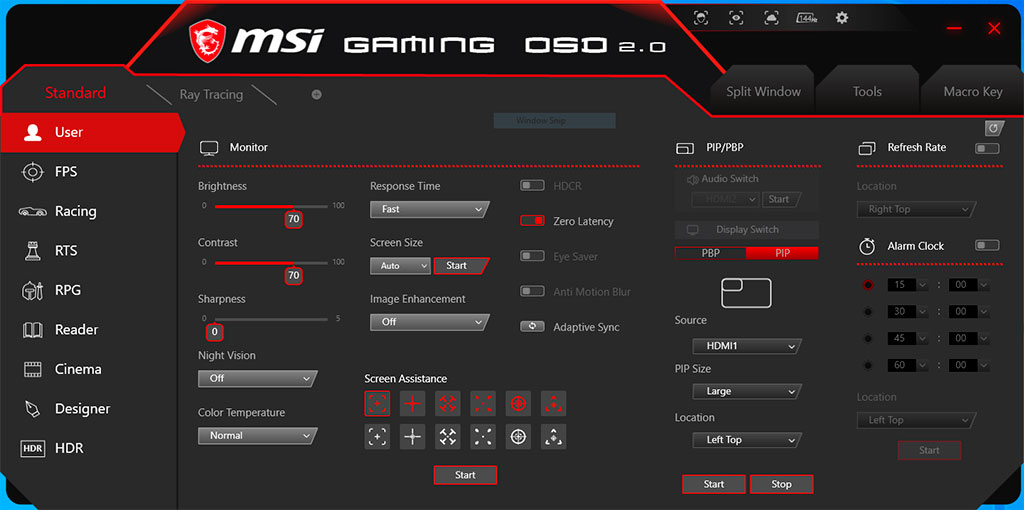The height and width of the screenshot is (510, 1024).
Task: Select the white plain cross crosshair
Action: point(413,436)
